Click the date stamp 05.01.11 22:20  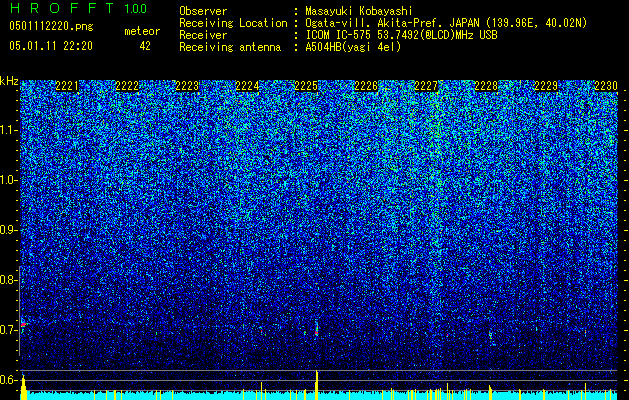pos(51,46)
